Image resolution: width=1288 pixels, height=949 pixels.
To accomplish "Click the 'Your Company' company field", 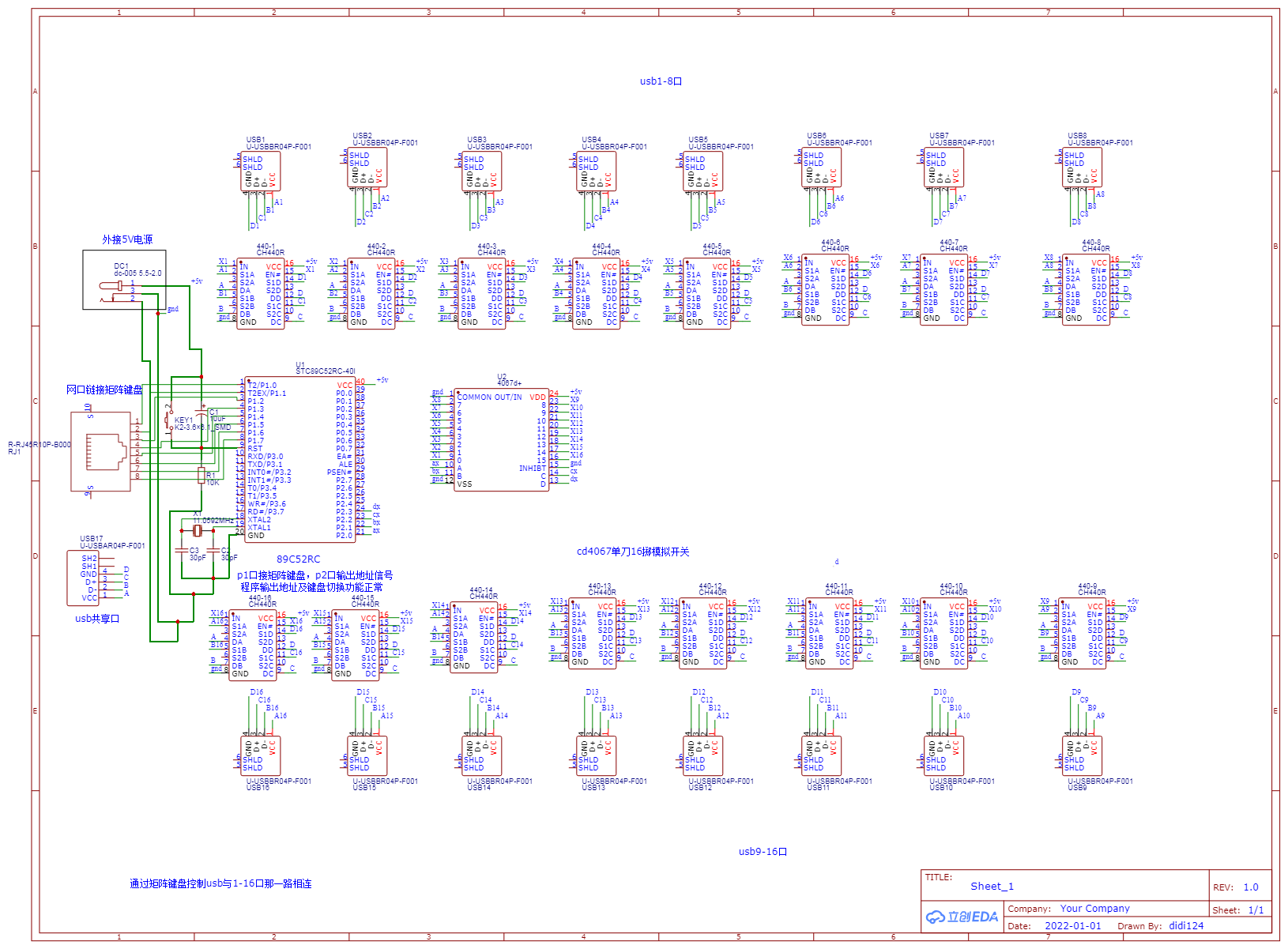I will click(1095, 909).
